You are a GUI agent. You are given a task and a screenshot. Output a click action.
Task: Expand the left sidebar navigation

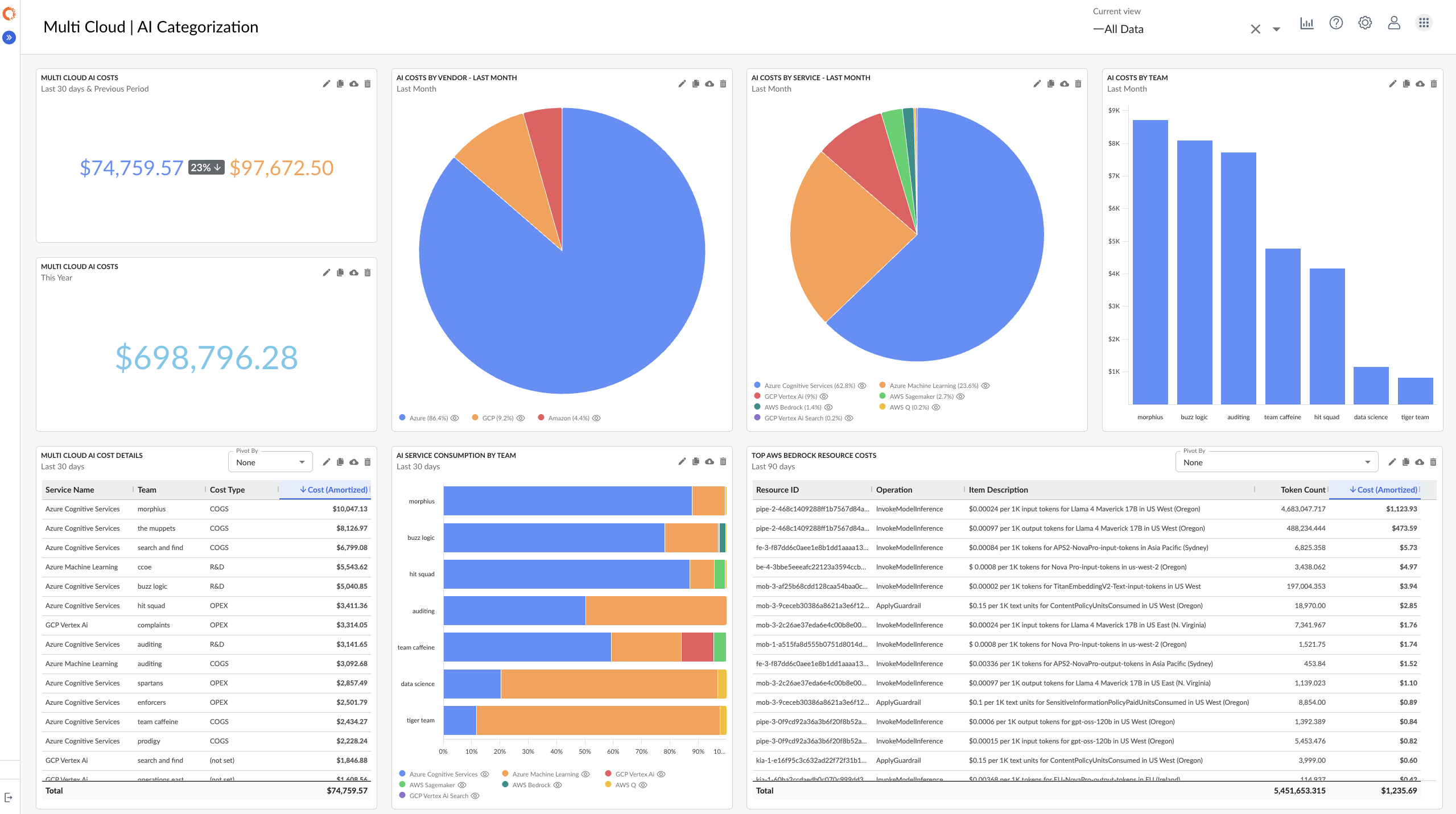click(x=9, y=38)
